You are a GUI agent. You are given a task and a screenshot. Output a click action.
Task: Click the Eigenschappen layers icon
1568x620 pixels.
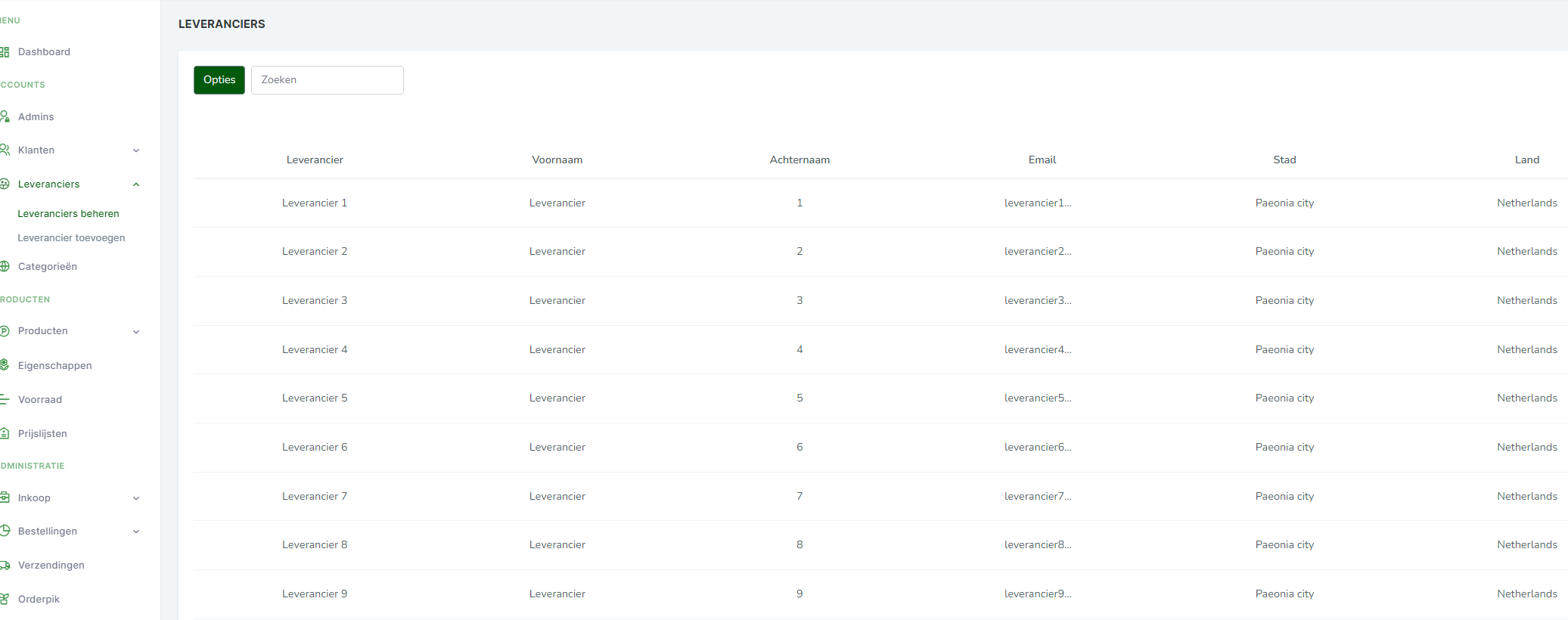pyautogui.click(x=5, y=365)
